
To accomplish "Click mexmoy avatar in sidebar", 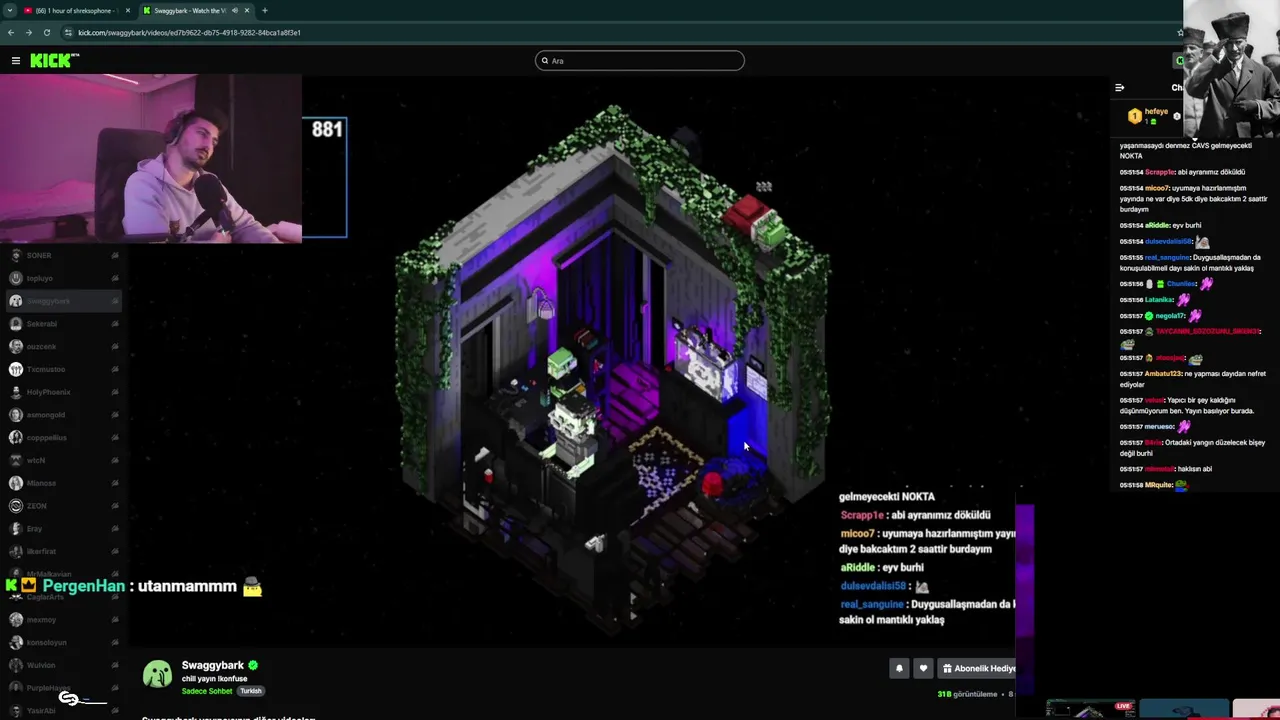I will (x=16, y=620).
